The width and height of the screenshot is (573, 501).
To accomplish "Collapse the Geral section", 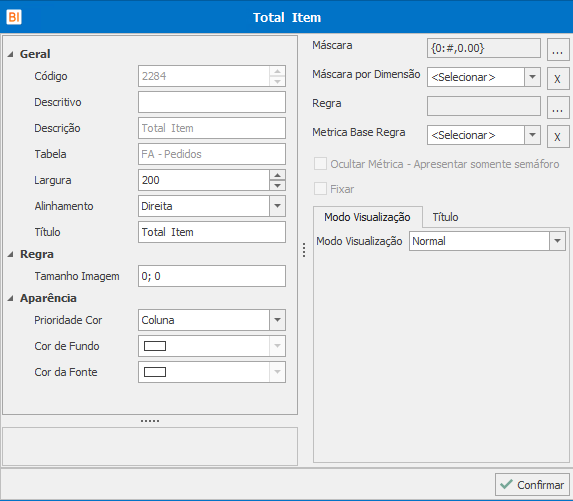I will click(11, 54).
